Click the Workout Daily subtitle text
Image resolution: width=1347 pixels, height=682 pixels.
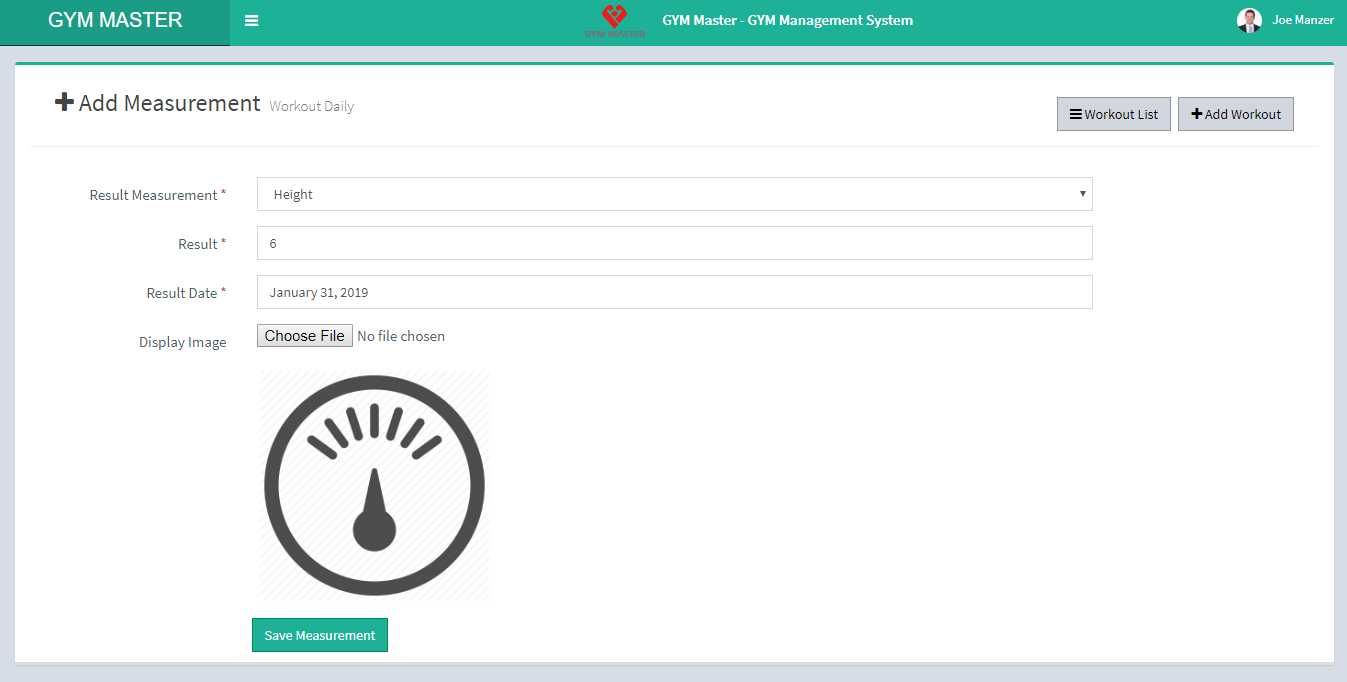(311, 106)
